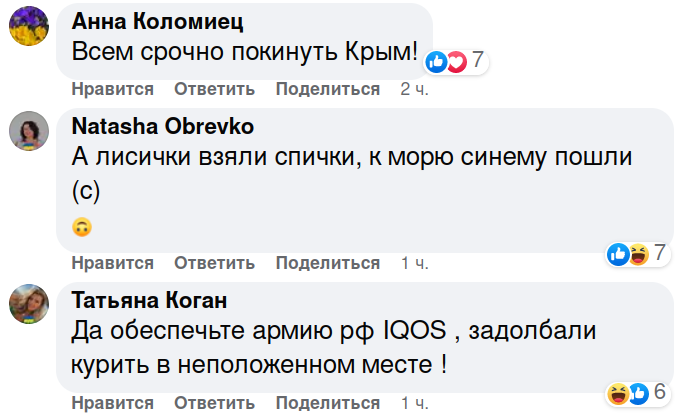This screenshot has width=694, height=420.
Task: Share Татьяна Коган's comment via Поделиться
Action: pyautogui.click(x=328, y=403)
